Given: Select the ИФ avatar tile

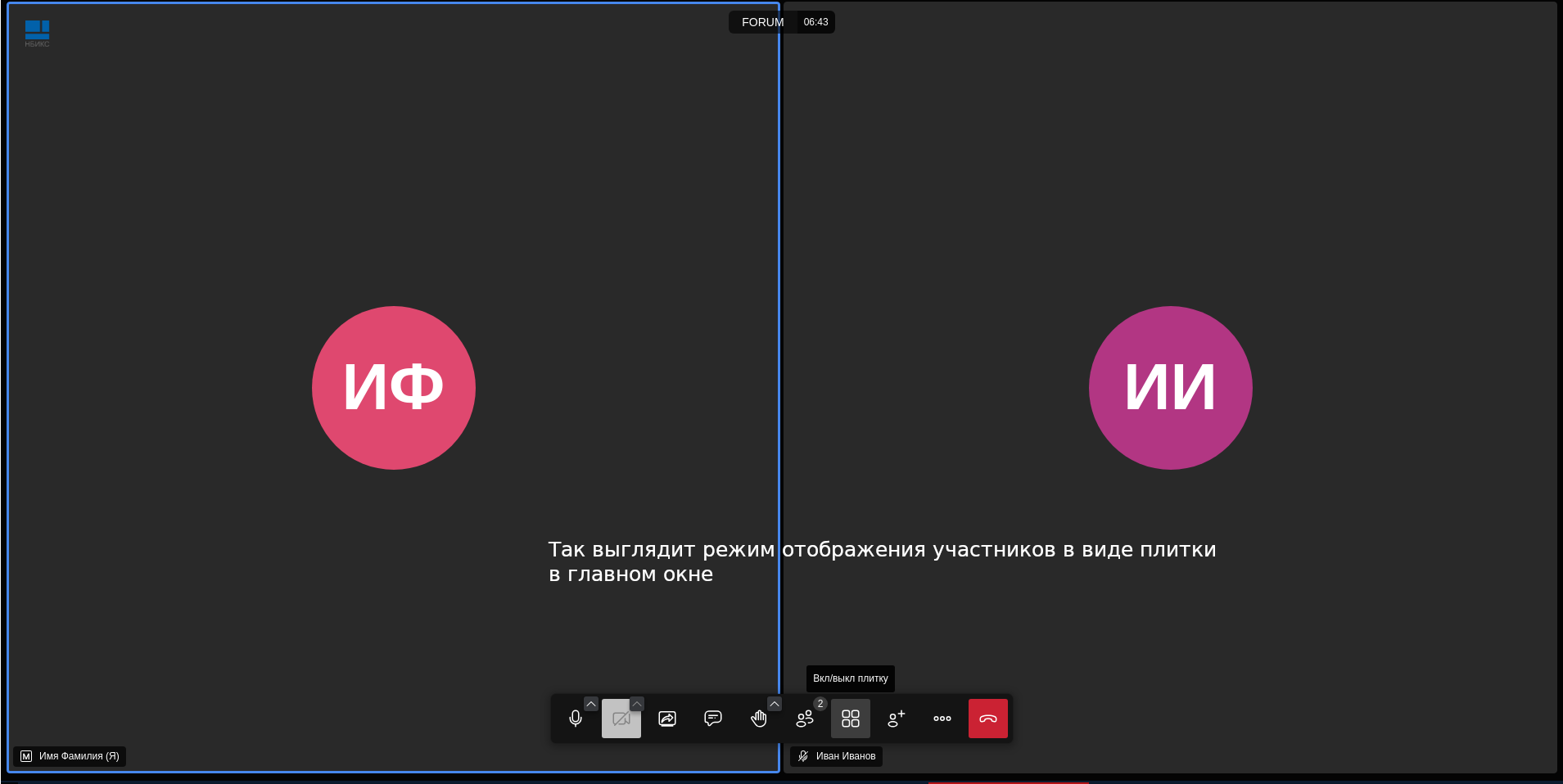Looking at the screenshot, I should click(x=394, y=388).
